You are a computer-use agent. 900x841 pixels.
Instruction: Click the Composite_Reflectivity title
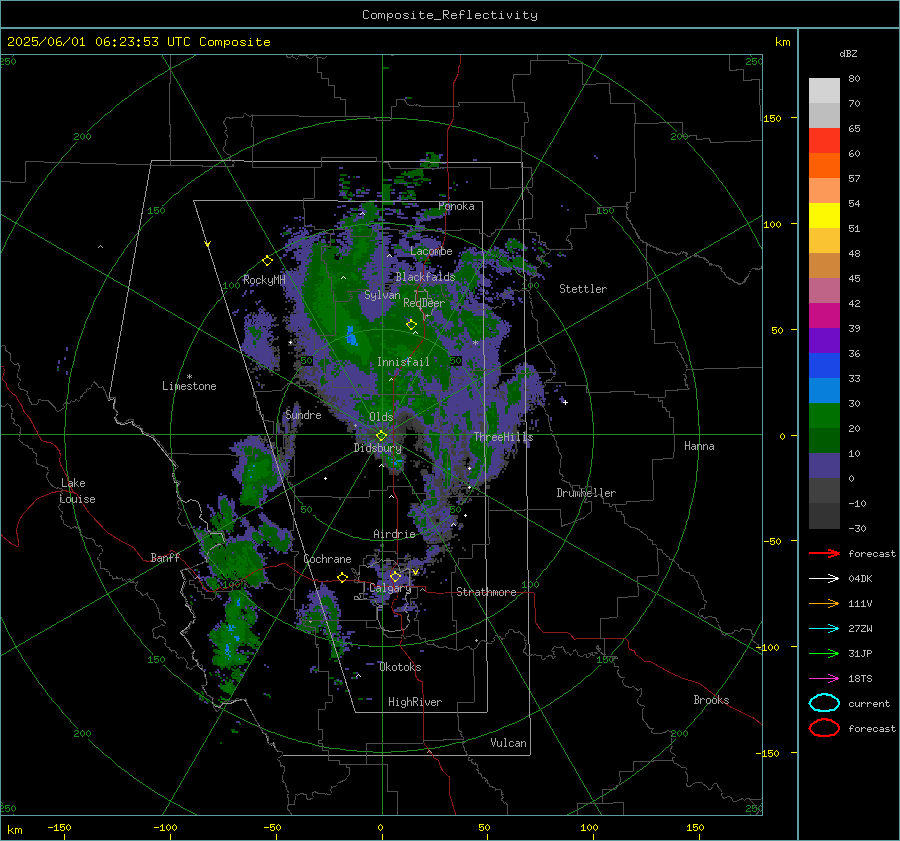pyautogui.click(x=450, y=15)
